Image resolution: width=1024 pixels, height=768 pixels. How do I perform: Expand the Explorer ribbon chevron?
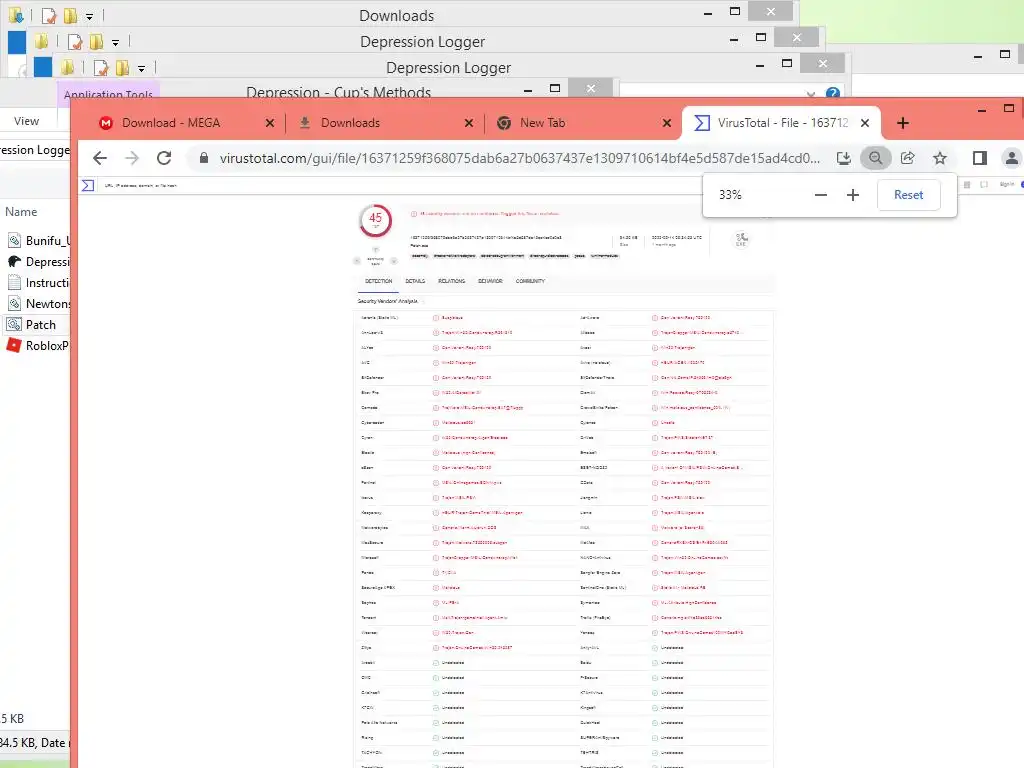(x=811, y=94)
